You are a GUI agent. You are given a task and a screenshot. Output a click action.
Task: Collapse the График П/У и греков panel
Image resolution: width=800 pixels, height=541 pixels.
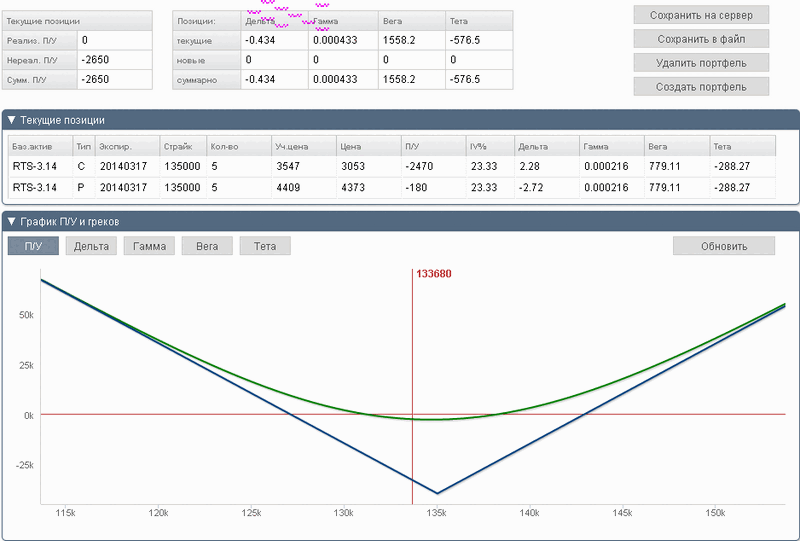point(12,221)
